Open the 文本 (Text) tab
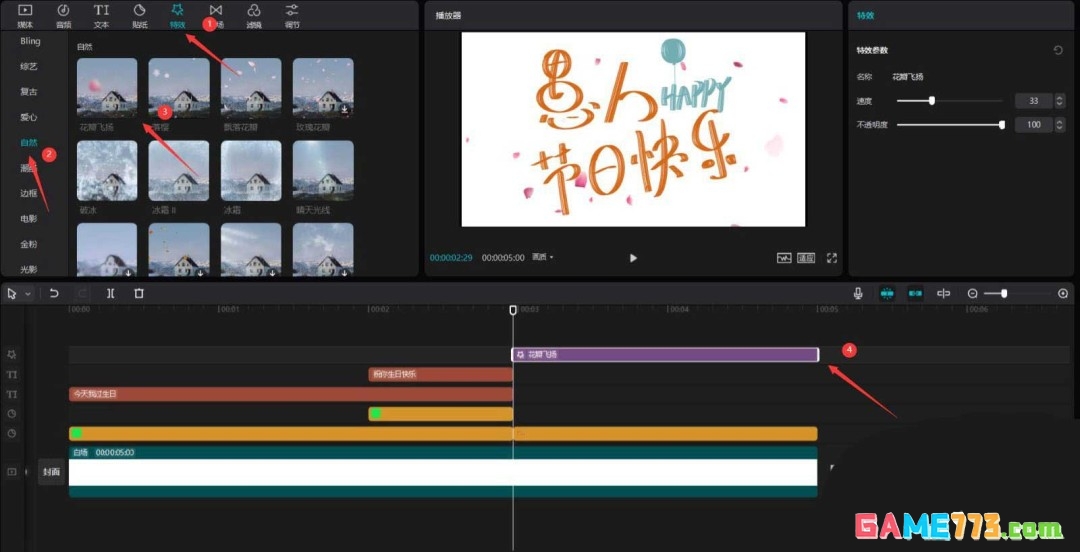Screen dimensions: 1080x552 101,16
